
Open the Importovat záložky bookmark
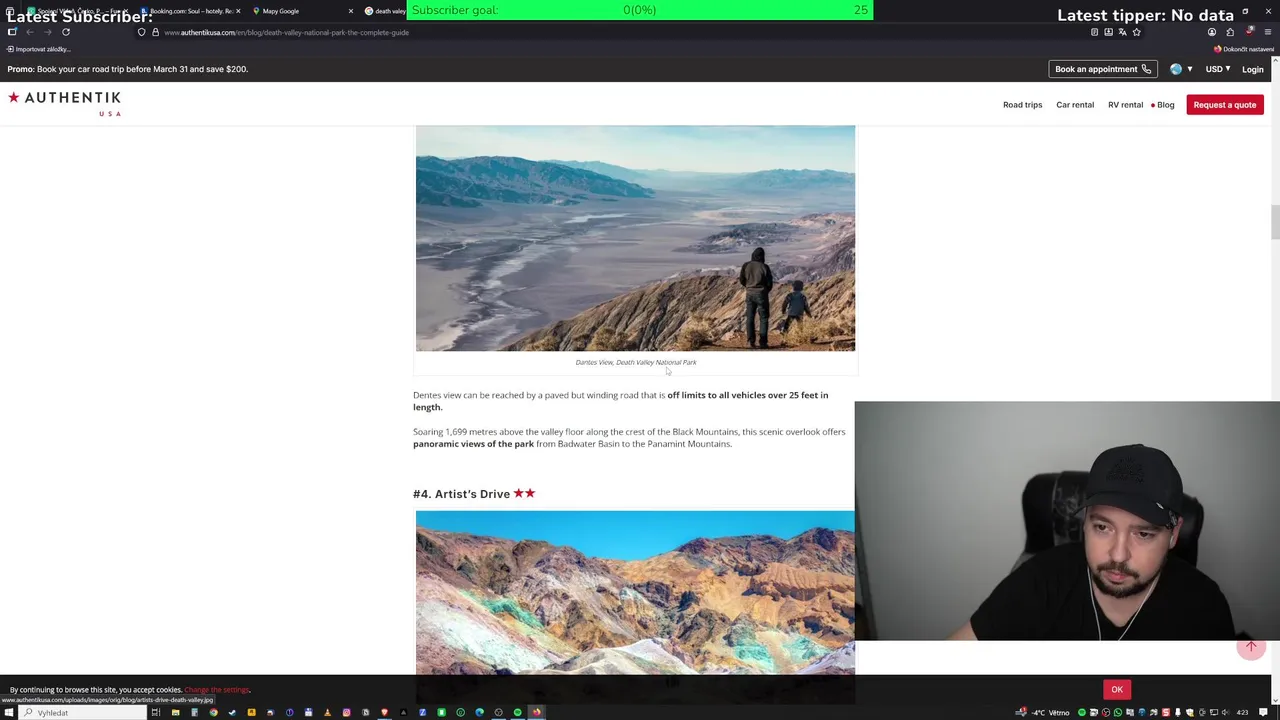38,49
